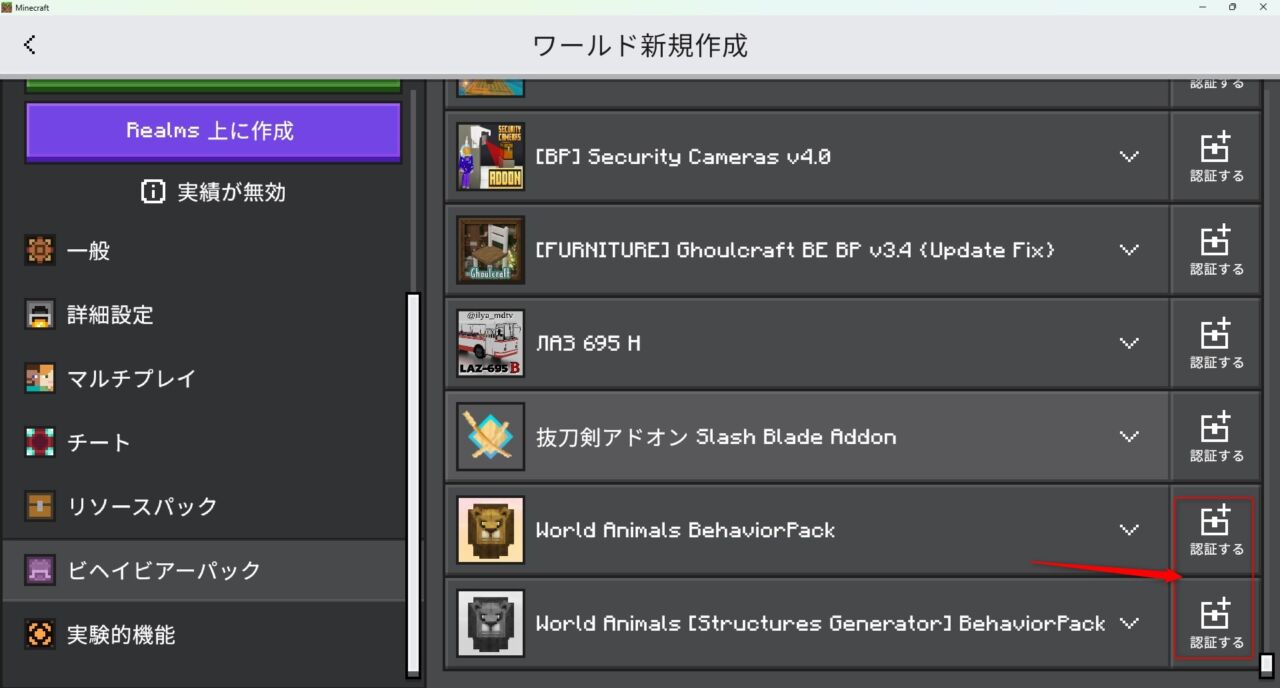Go back using the top-left arrow
The width and height of the screenshot is (1280, 688).
(29, 44)
